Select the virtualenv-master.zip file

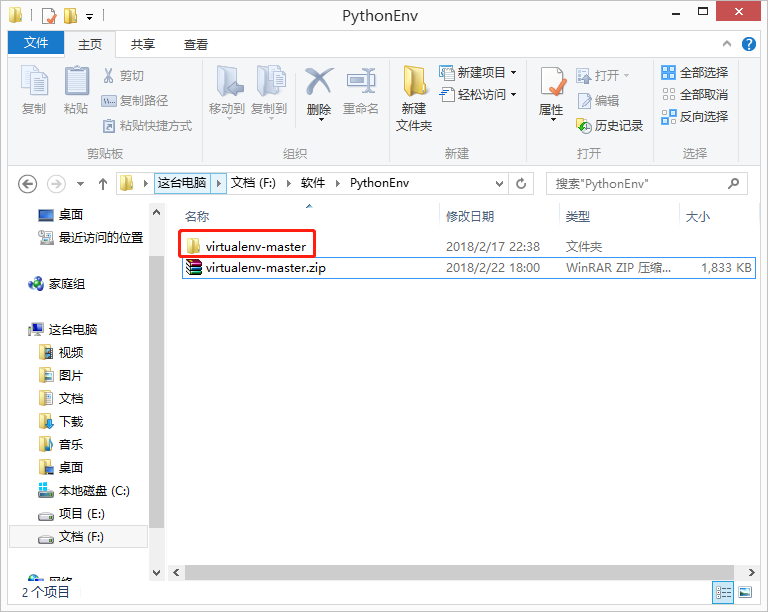pos(469,268)
